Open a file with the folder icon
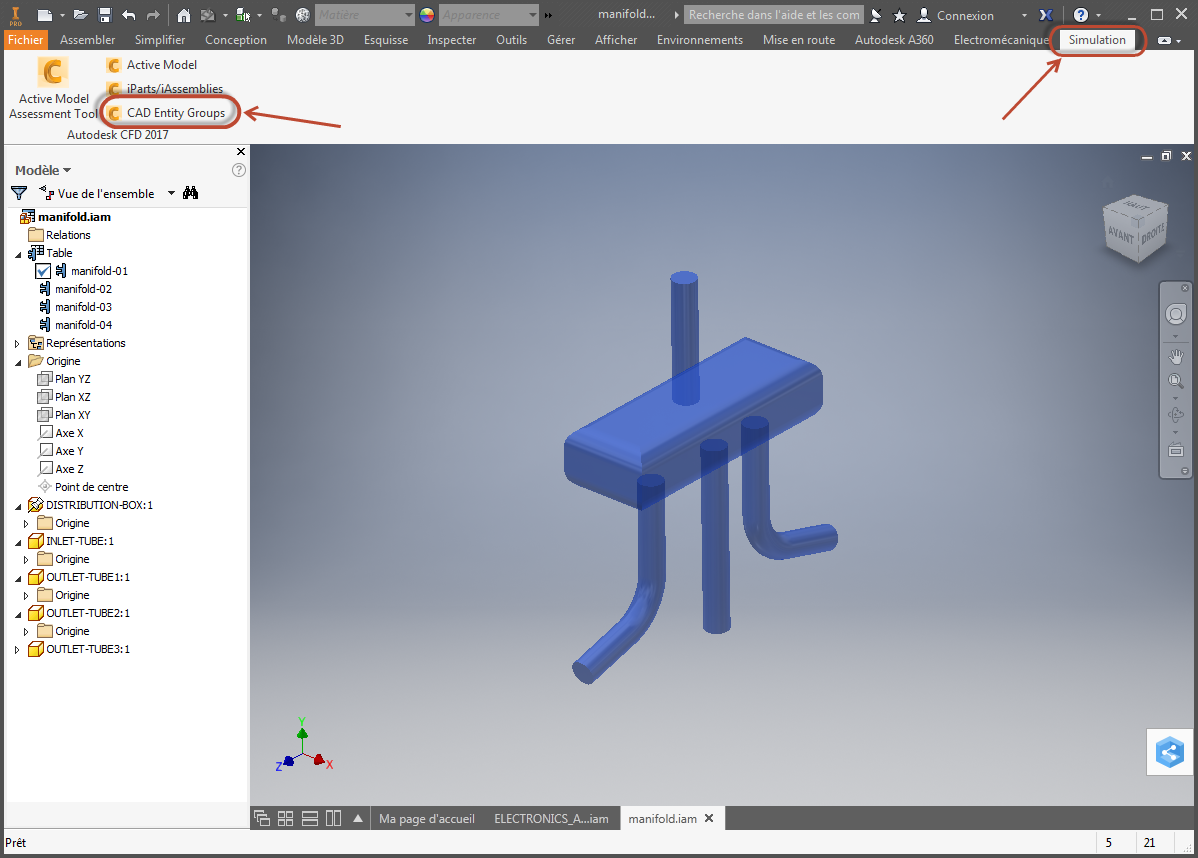This screenshot has height=858, width=1198. 80,15
